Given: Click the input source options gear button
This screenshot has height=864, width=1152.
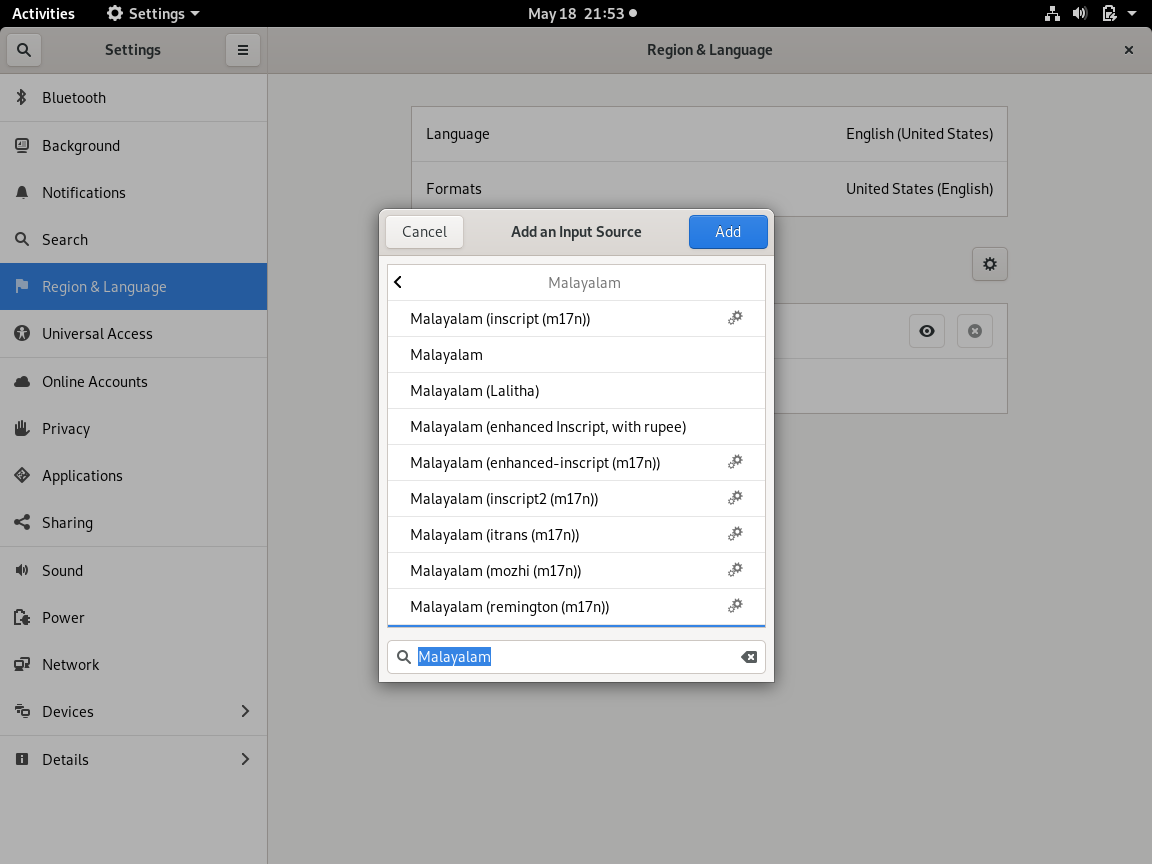Looking at the screenshot, I should [989, 264].
